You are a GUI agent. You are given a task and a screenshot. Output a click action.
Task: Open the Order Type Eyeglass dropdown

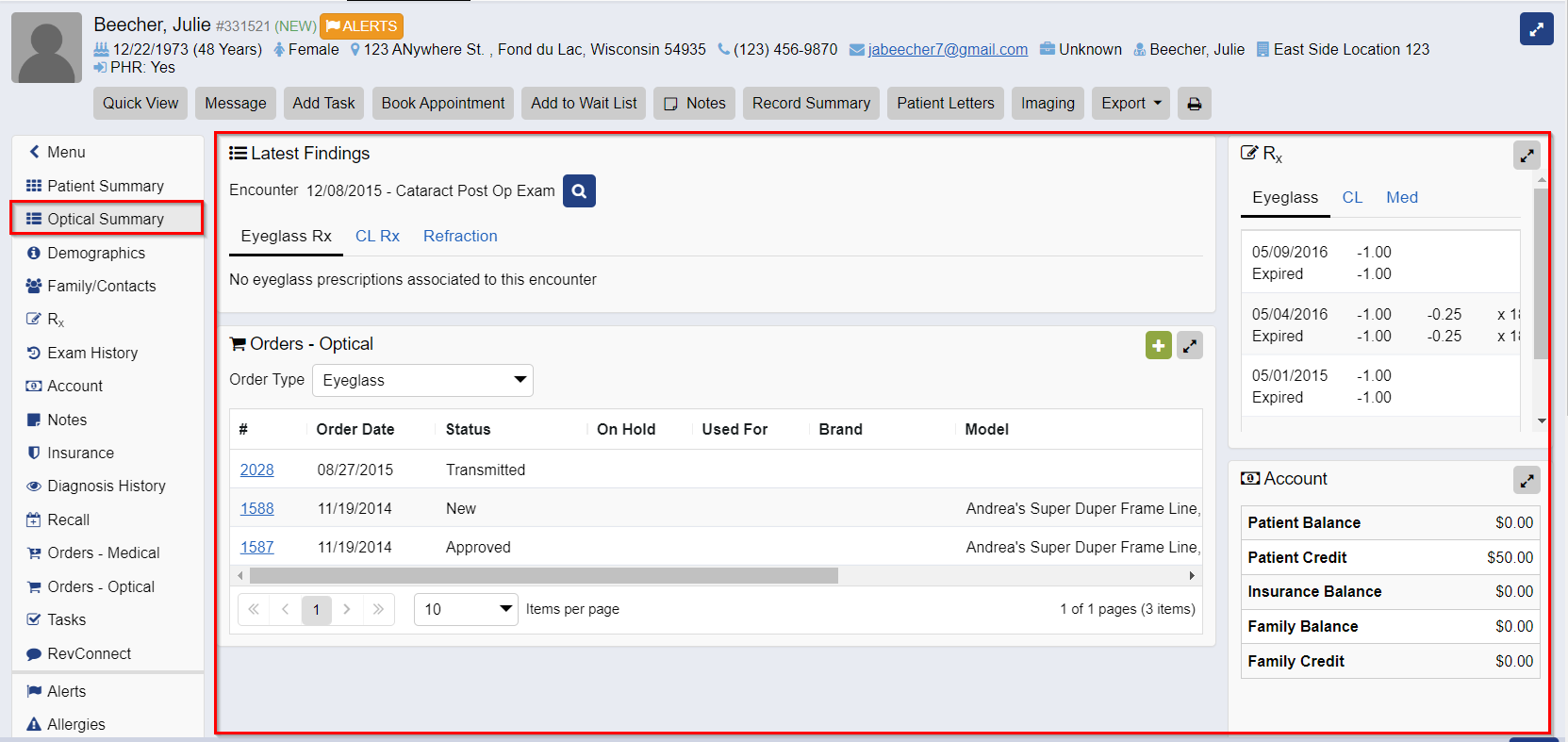coord(422,380)
